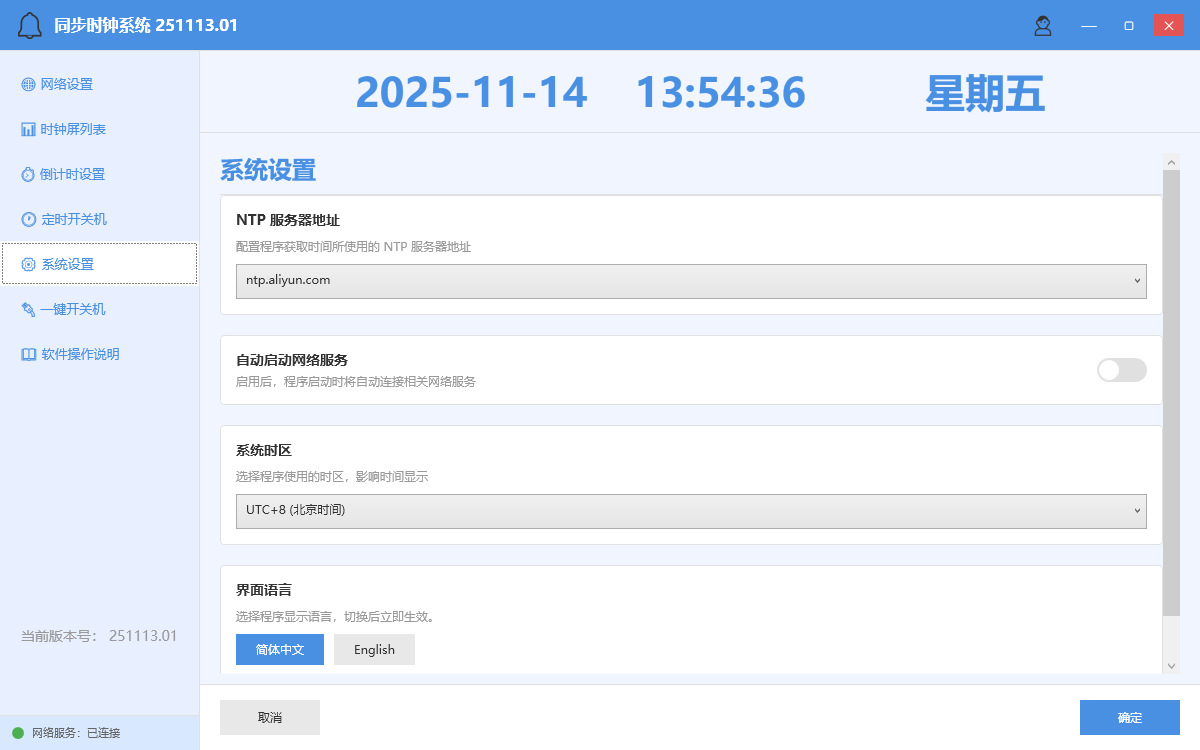Click the bell icon in the title bar
Screen dimensions: 1200x750
coord(28,24)
